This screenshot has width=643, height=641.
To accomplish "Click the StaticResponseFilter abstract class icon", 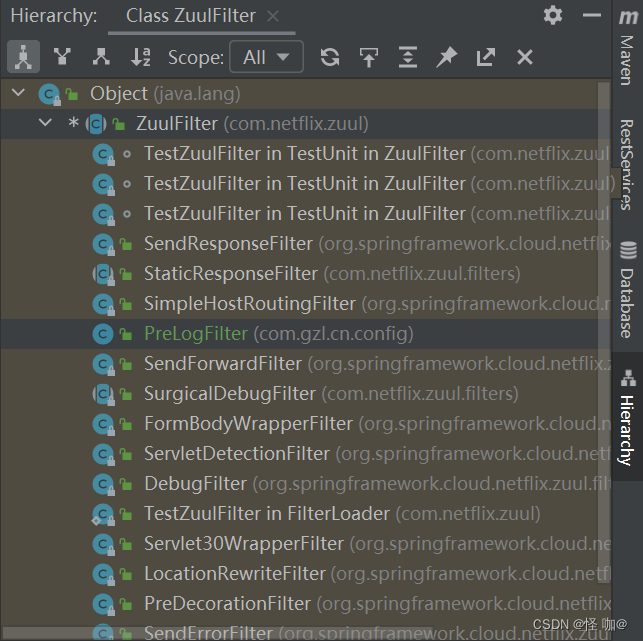I will tap(103, 274).
